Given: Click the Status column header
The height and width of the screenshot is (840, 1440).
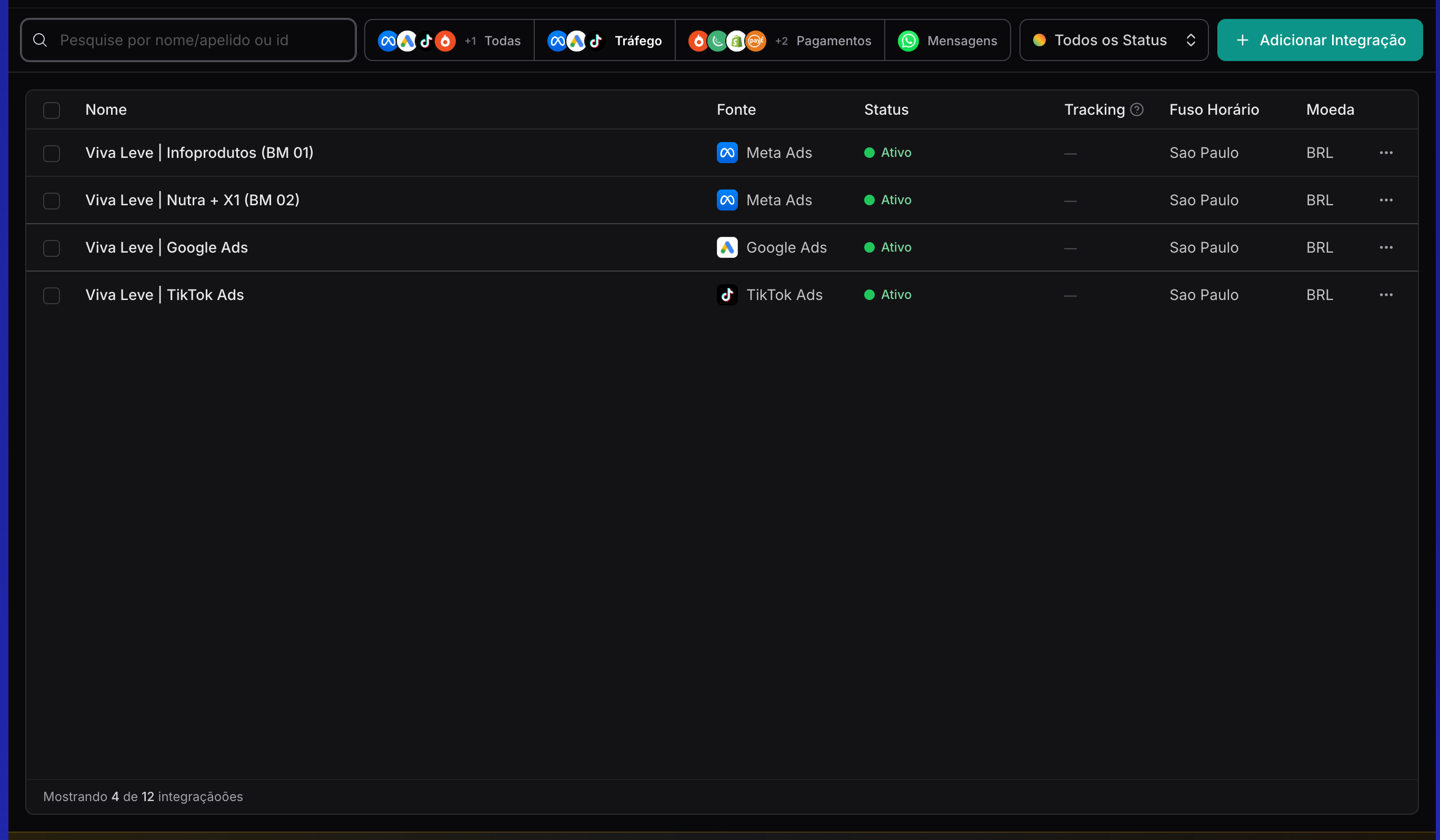Looking at the screenshot, I should [886, 109].
